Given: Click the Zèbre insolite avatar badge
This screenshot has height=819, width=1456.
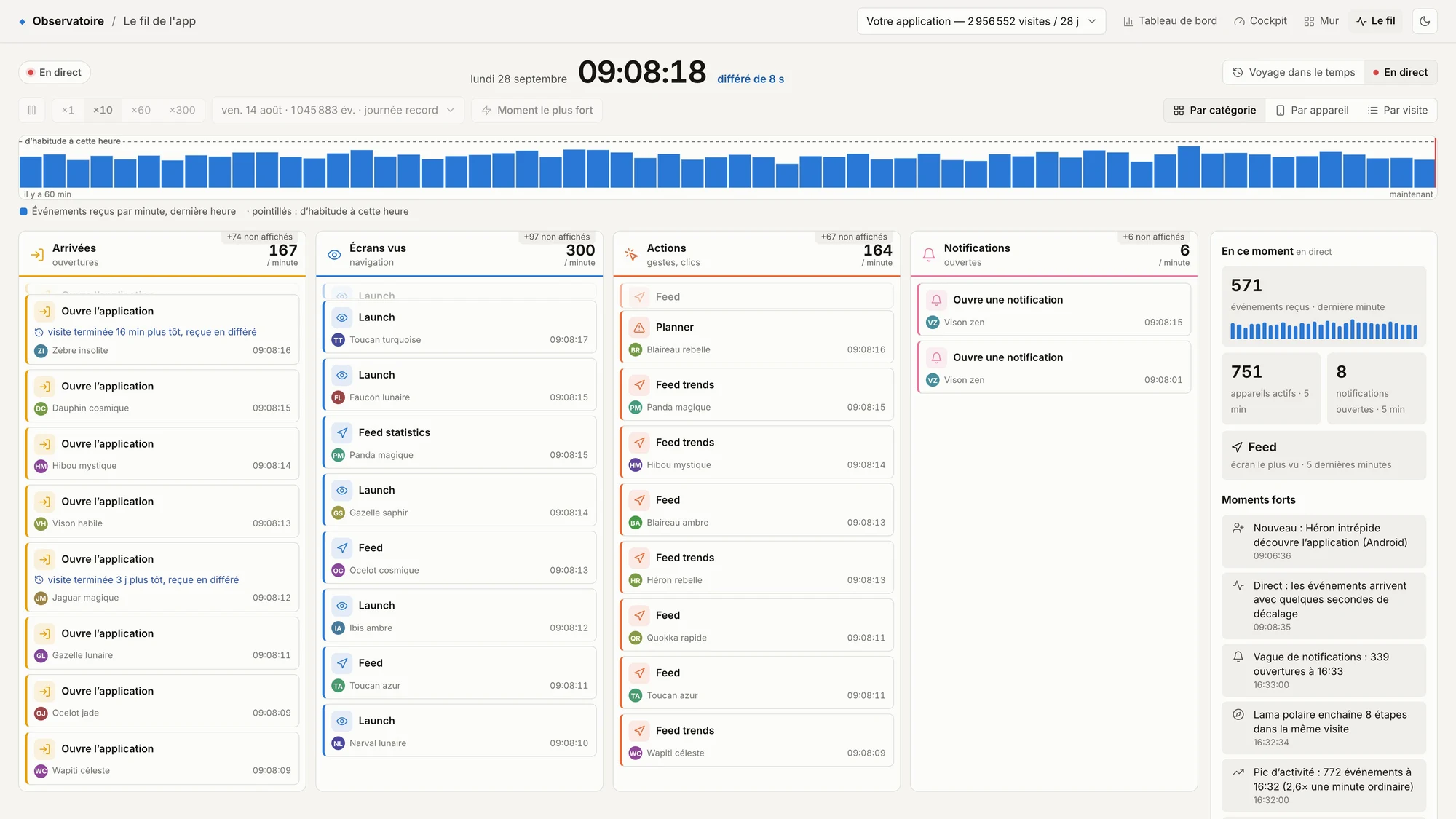Looking at the screenshot, I should click(x=41, y=351).
